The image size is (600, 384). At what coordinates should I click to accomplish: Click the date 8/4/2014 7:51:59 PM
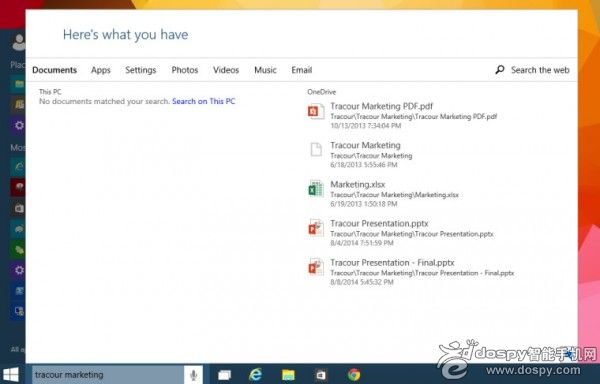[362, 243]
